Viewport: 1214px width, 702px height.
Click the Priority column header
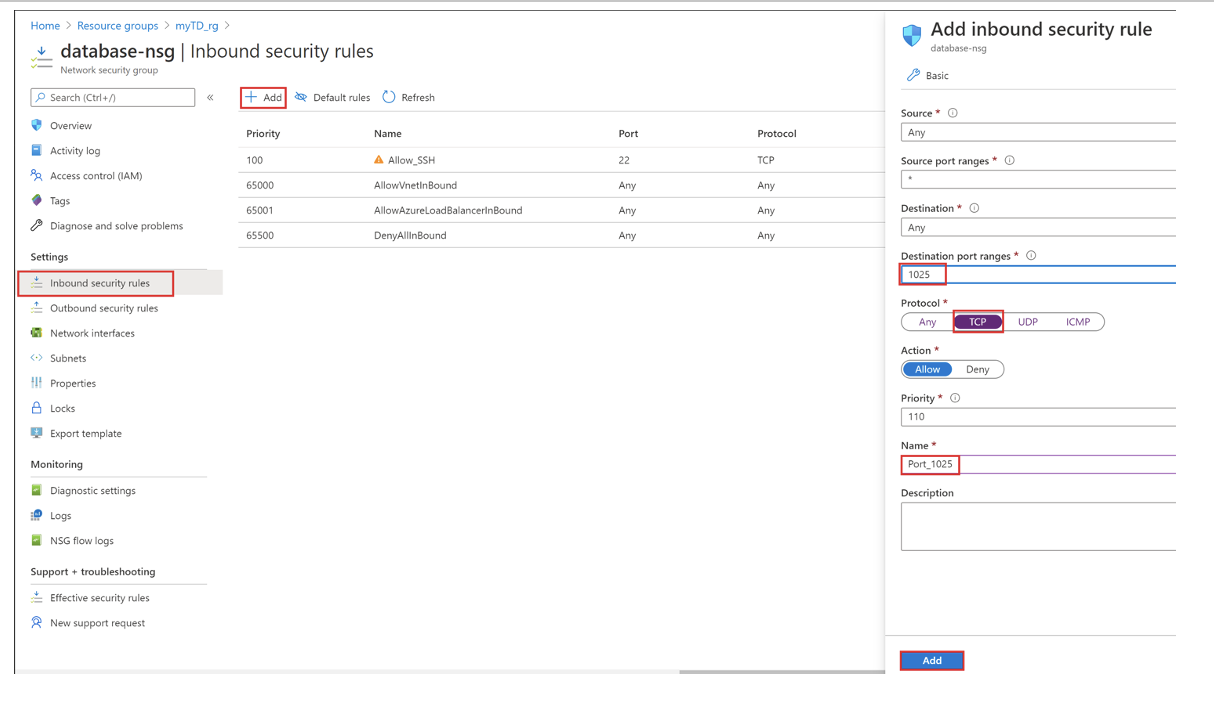click(263, 133)
